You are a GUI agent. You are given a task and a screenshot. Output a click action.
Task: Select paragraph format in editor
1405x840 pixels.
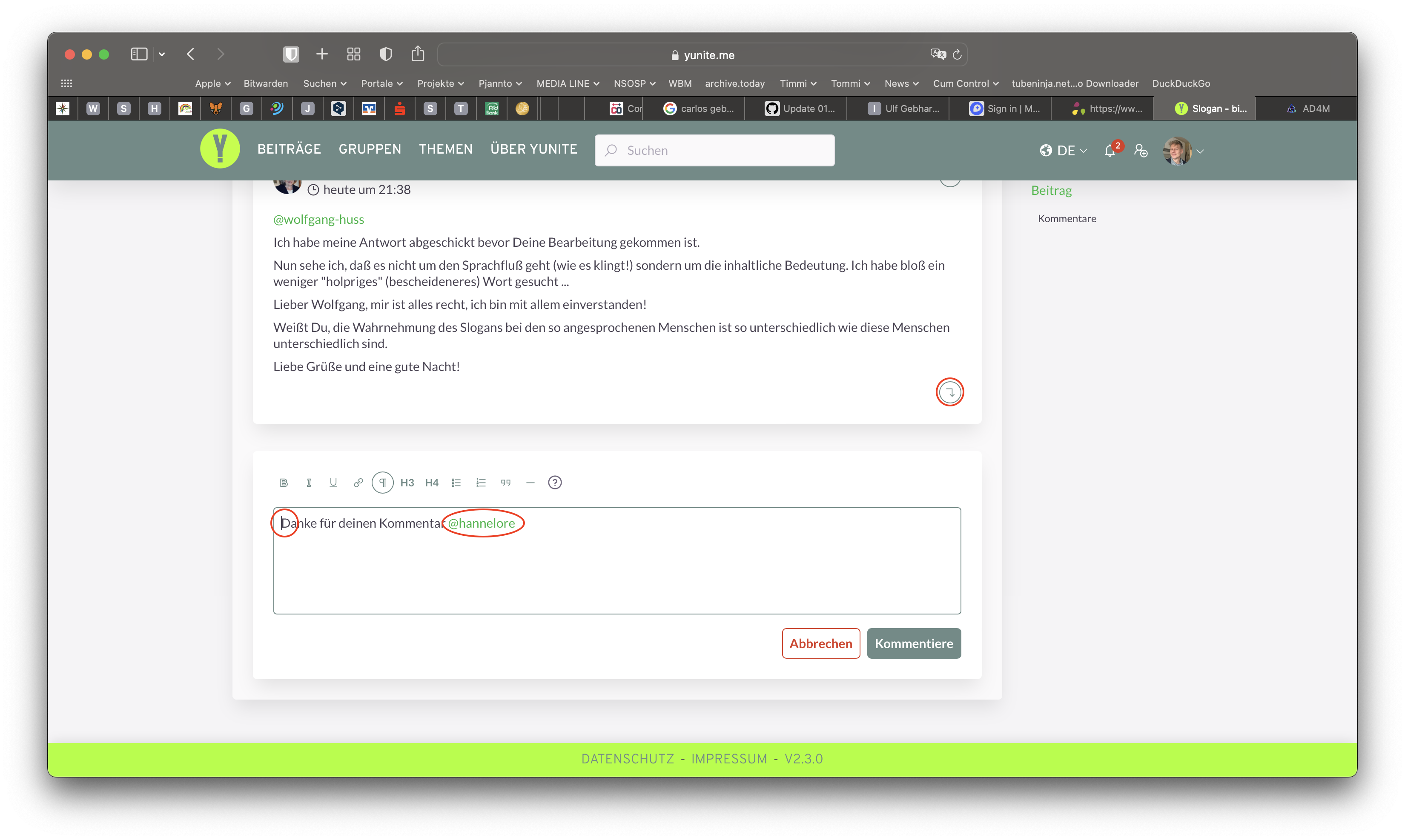point(383,482)
